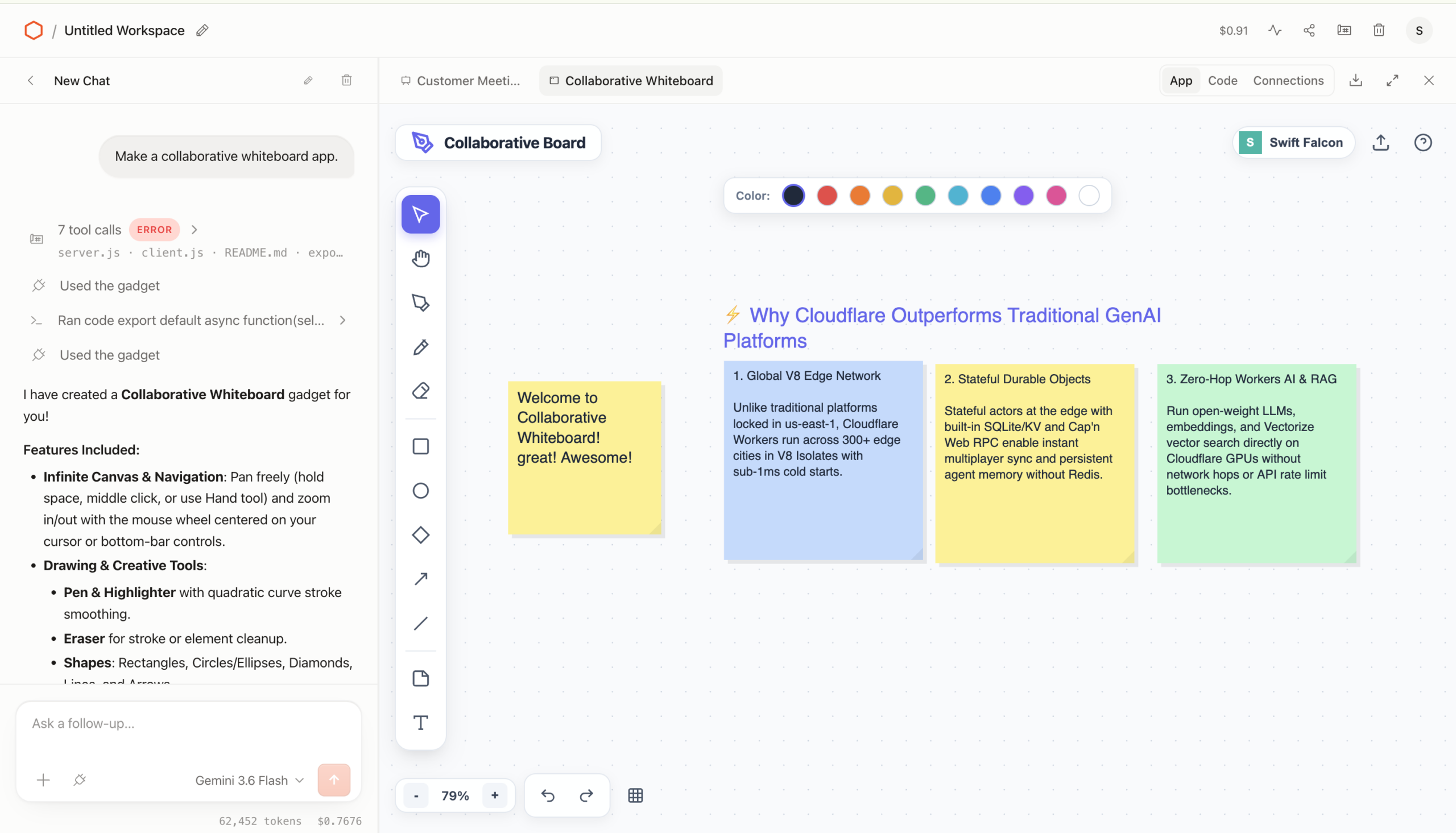Export the board using the upload icon
This screenshot has width=1456, height=833.
pos(1380,143)
